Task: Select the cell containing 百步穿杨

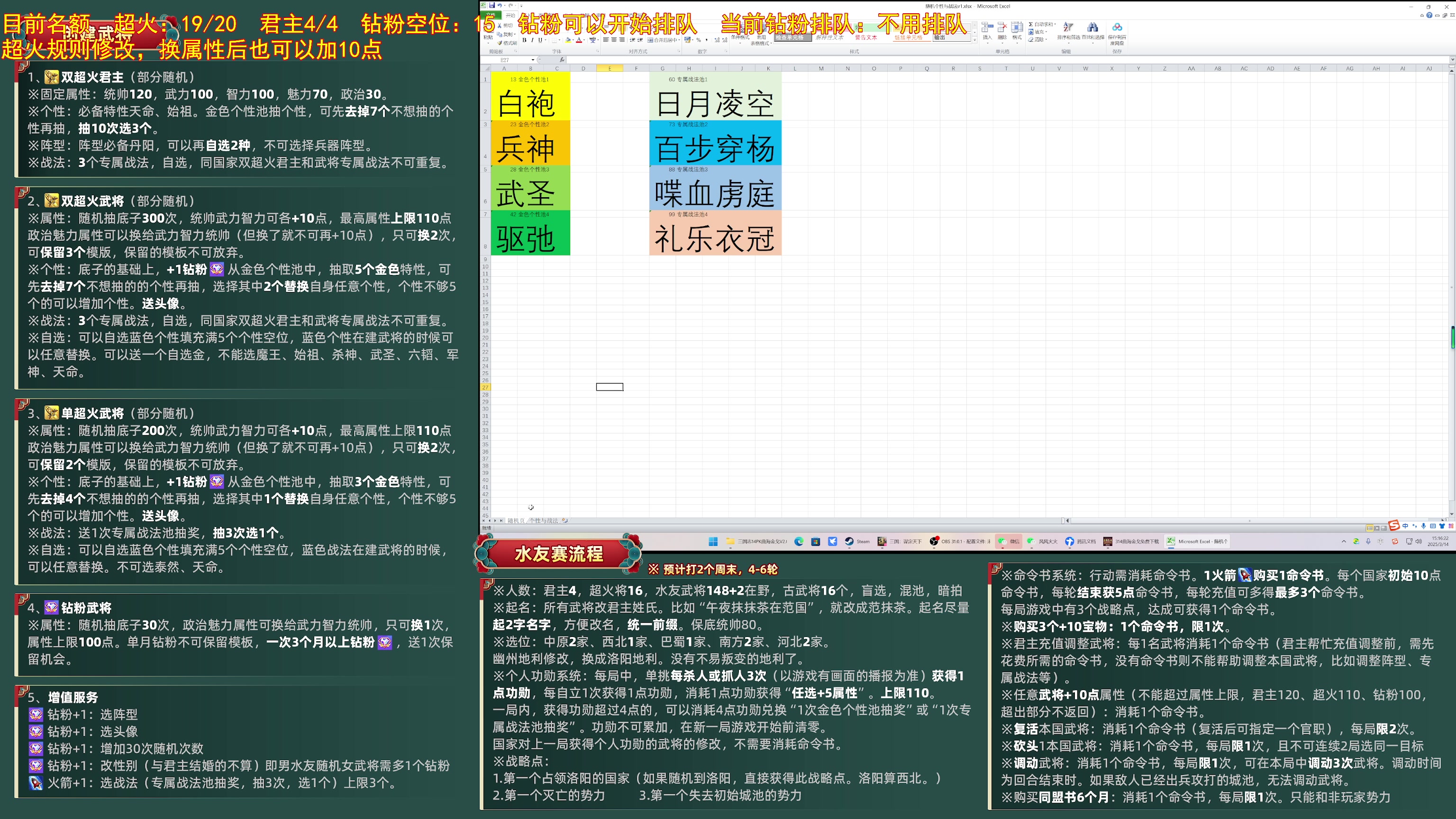Action: tap(715, 146)
